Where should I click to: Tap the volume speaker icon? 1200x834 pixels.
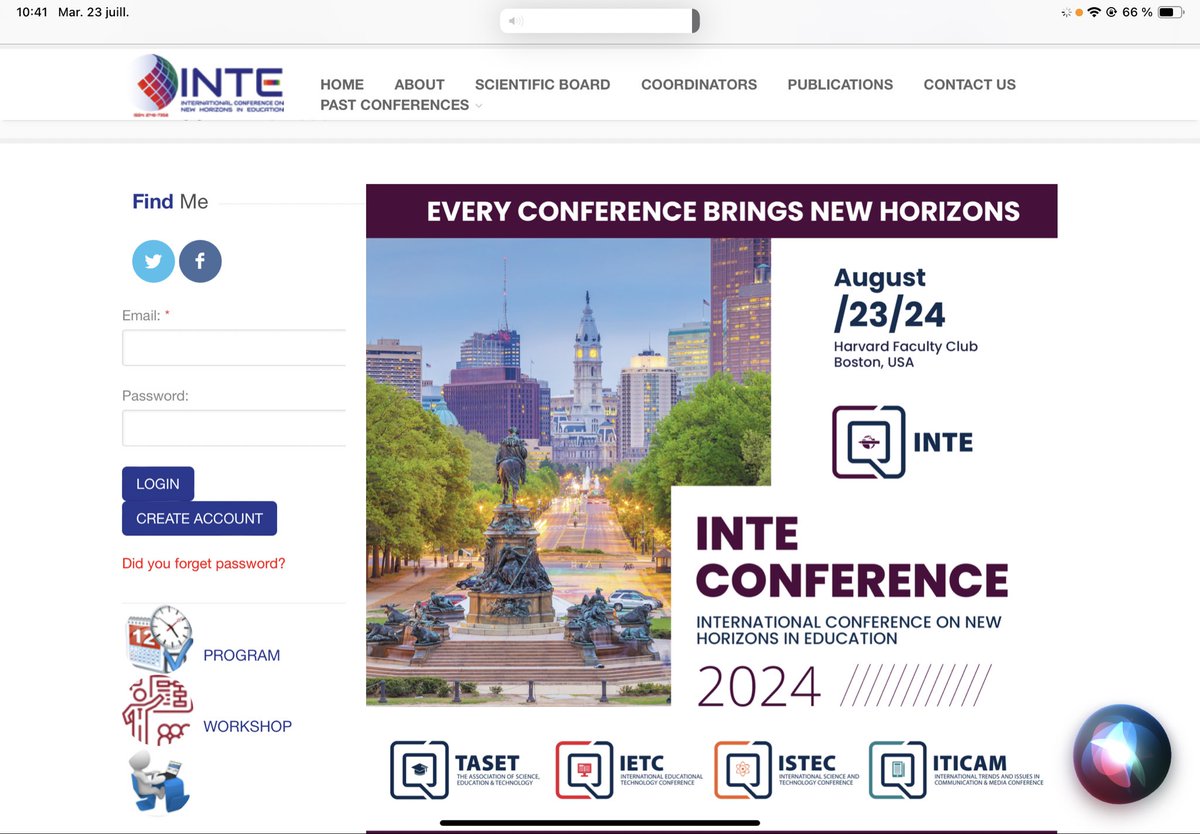tap(515, 21)
